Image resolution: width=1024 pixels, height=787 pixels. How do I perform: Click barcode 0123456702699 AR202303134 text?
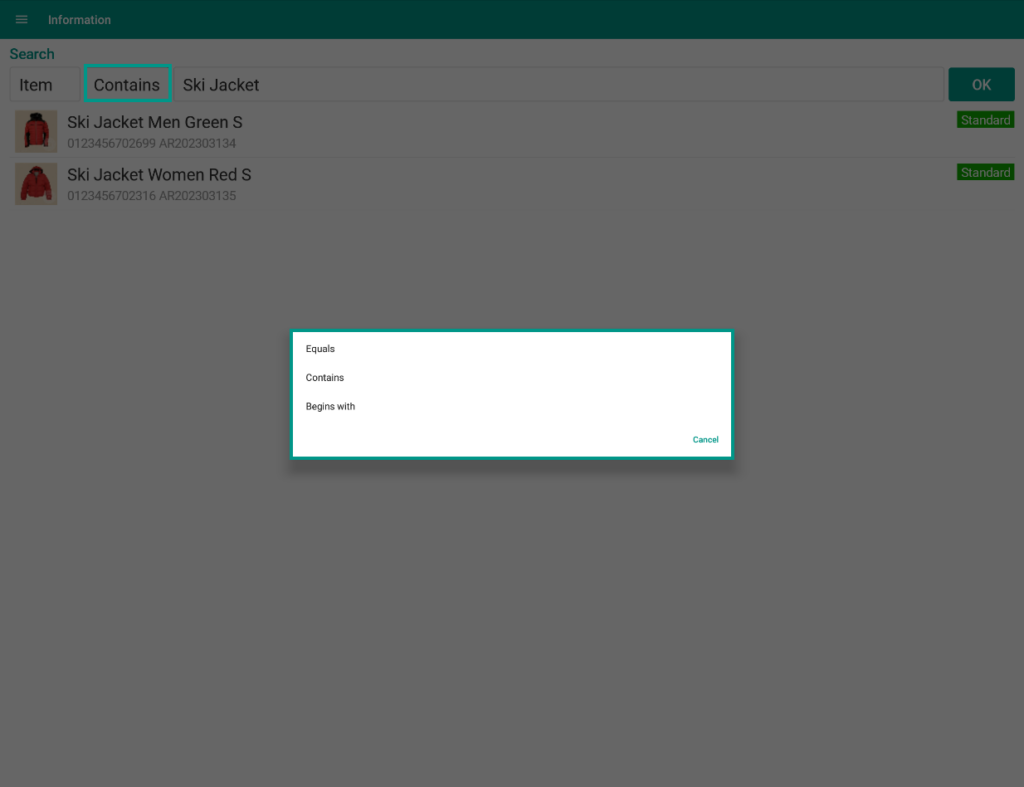151,144
